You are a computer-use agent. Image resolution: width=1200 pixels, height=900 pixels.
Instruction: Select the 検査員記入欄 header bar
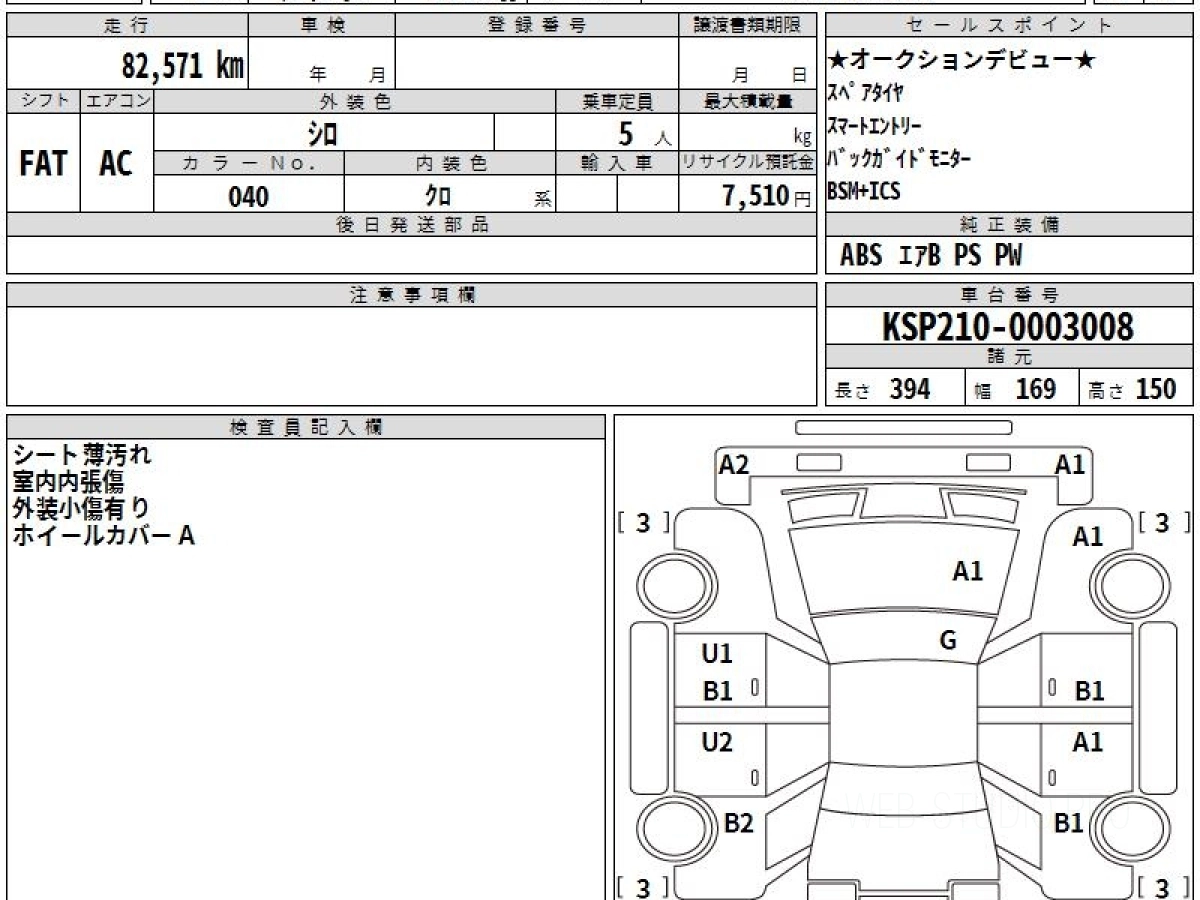(x=306, y=426)
